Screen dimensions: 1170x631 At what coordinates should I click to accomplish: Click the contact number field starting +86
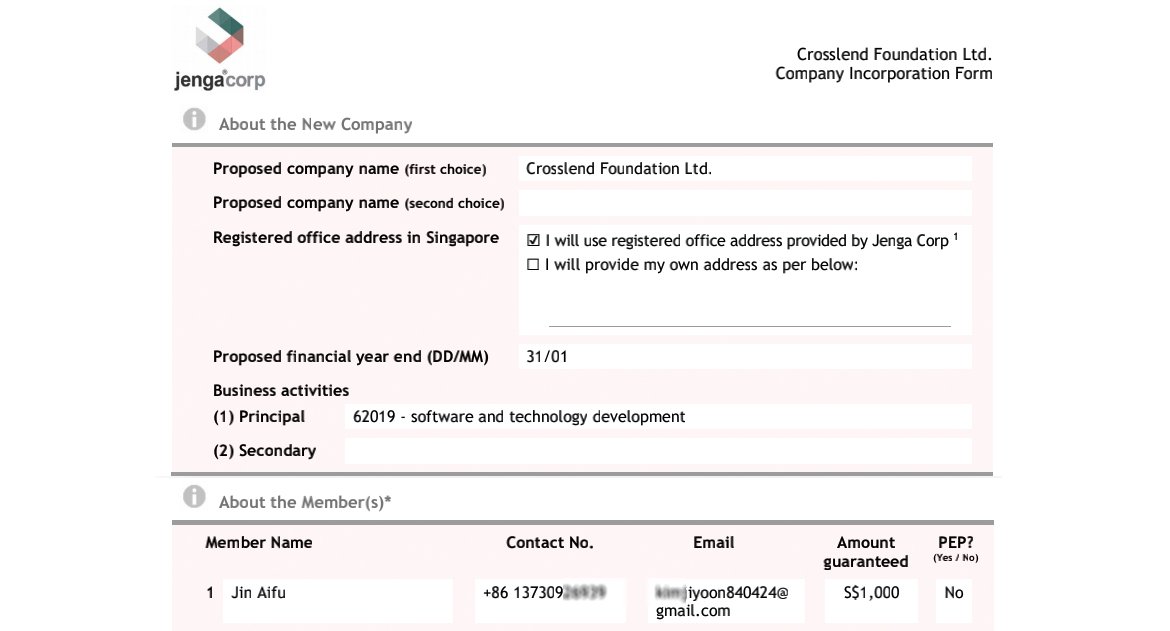coord(550,601)
